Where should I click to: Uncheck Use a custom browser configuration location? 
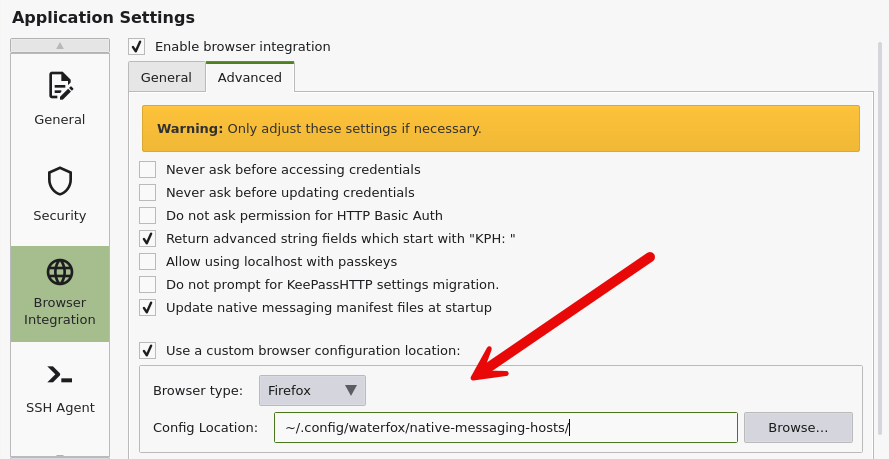pos(148,350)
